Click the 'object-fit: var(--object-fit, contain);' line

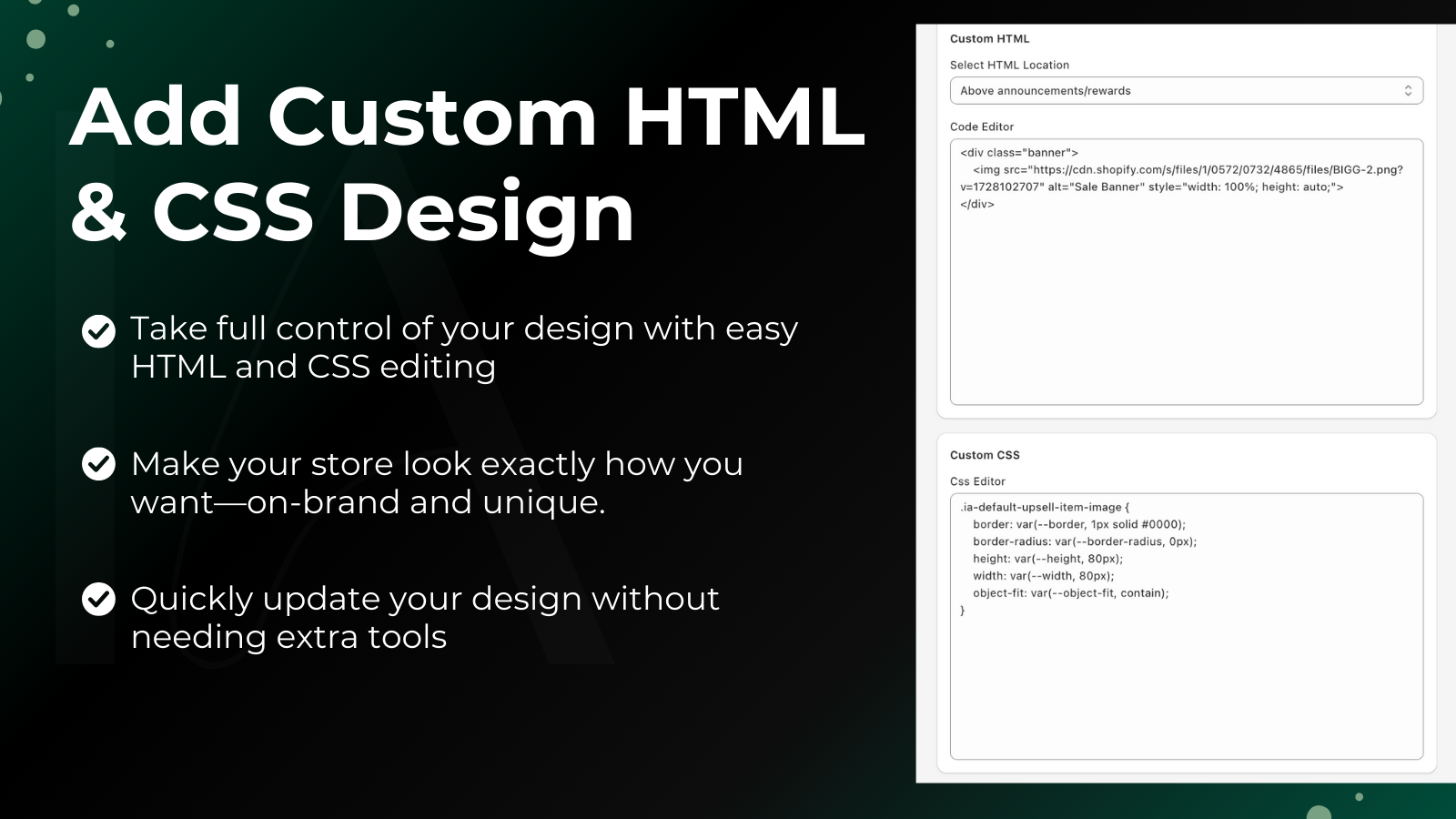(1070, 592)
